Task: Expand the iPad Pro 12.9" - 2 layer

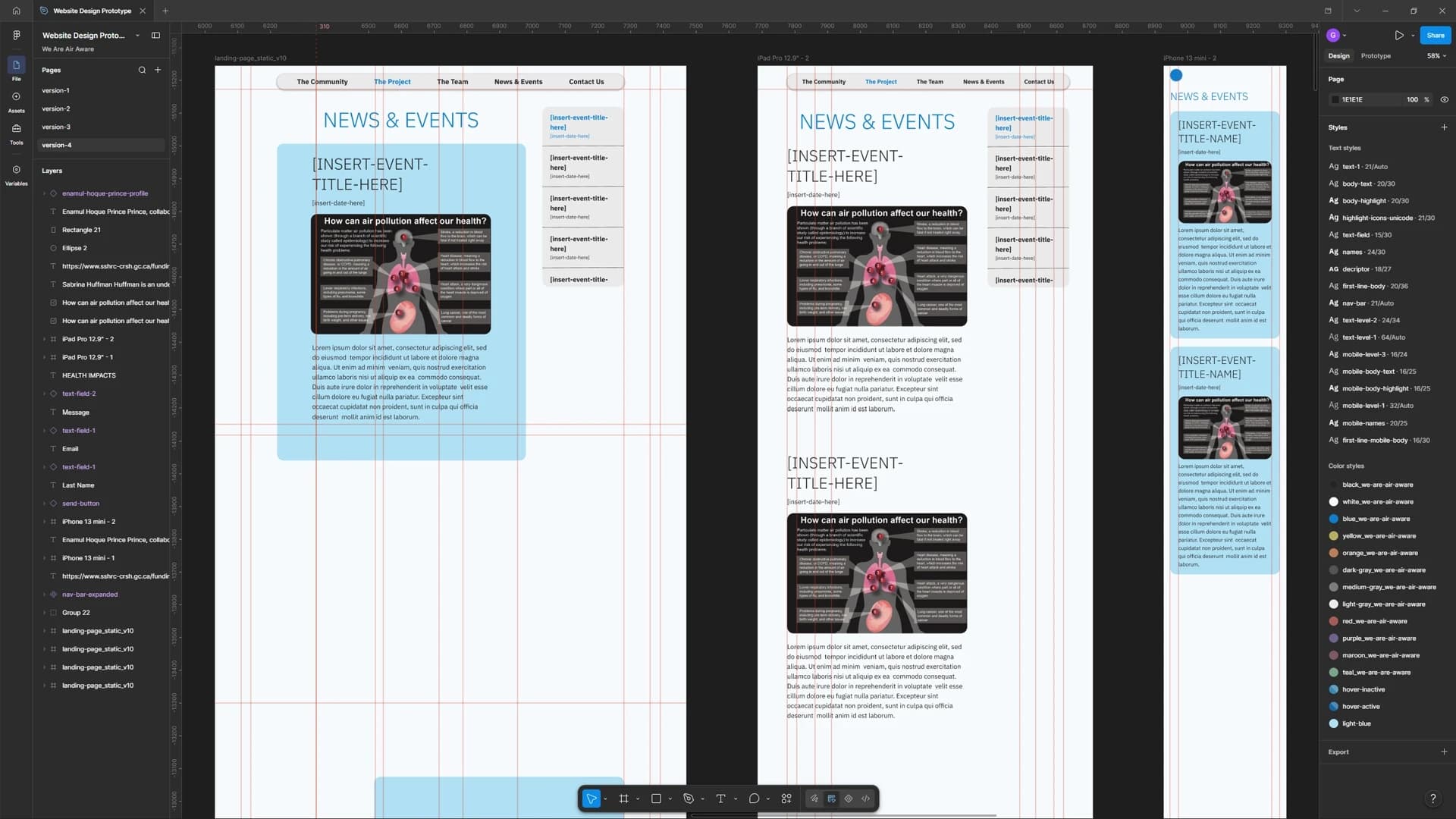Action: 44,339
